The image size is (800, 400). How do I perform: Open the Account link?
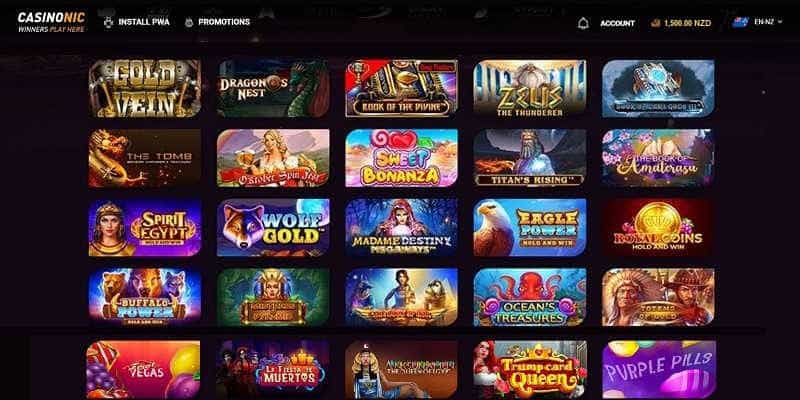(x=617, y=23)
